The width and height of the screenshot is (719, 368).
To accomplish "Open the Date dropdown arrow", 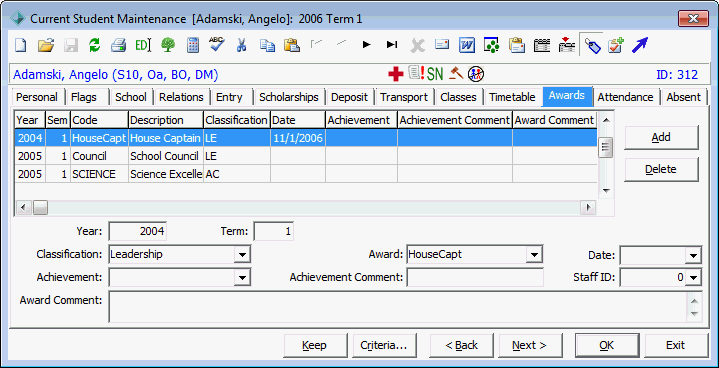I will pyautogui.click(x=693, y=255).
